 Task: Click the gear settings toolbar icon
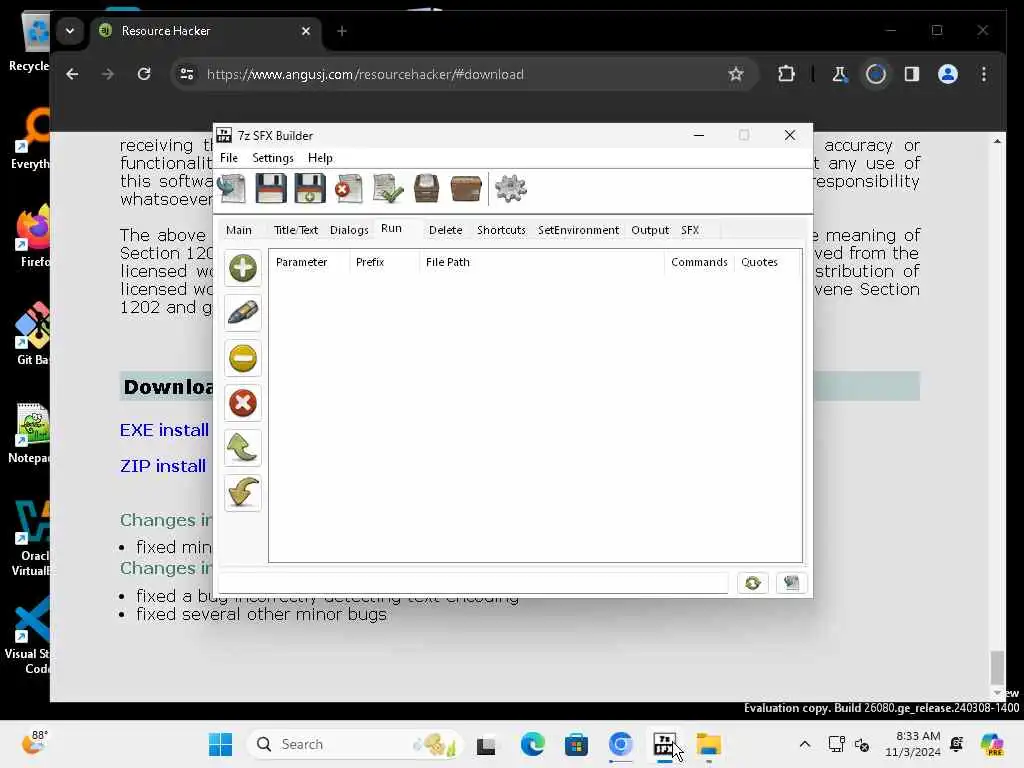511,189
